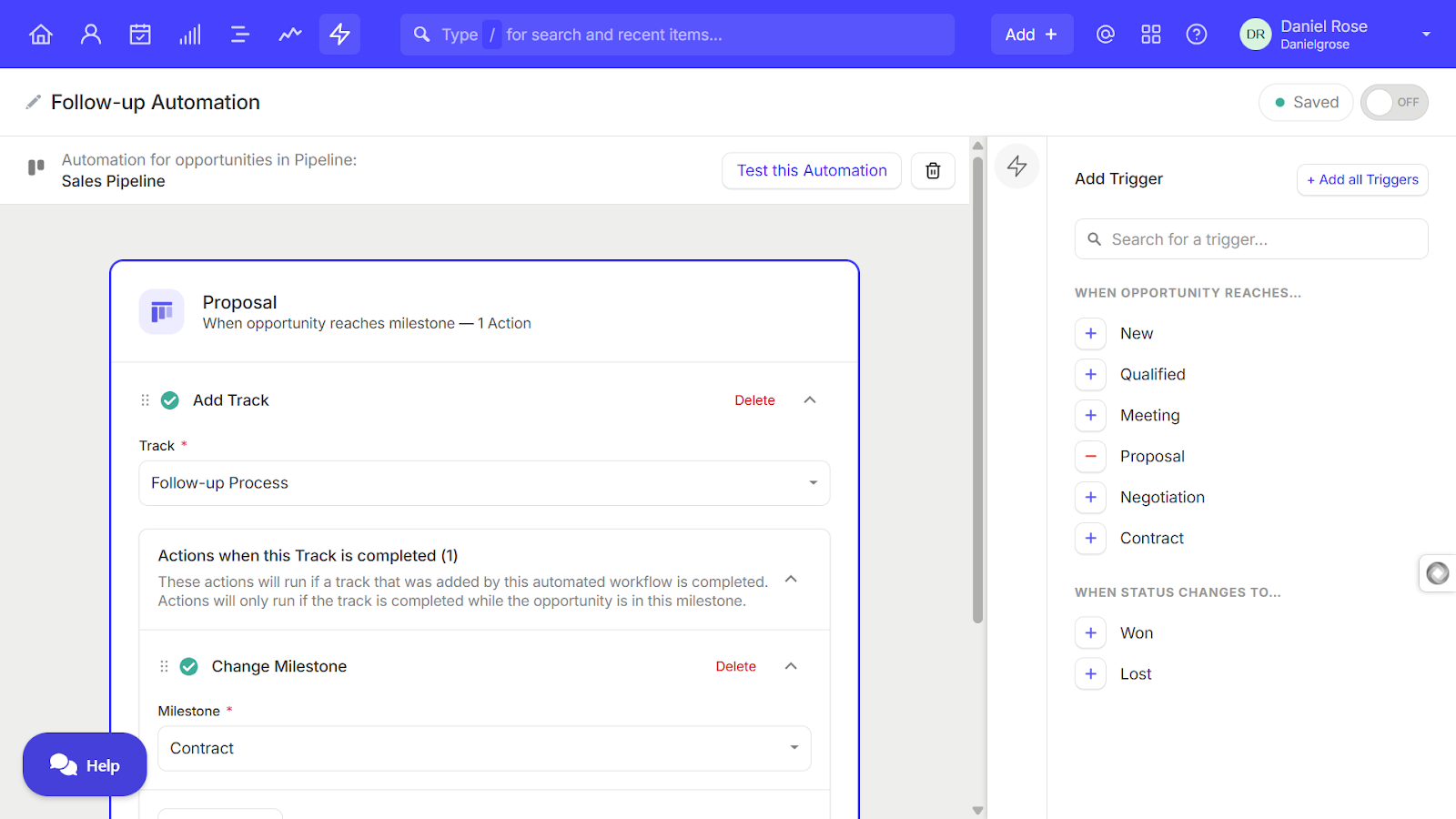Open the help question mark icon

1197,35
